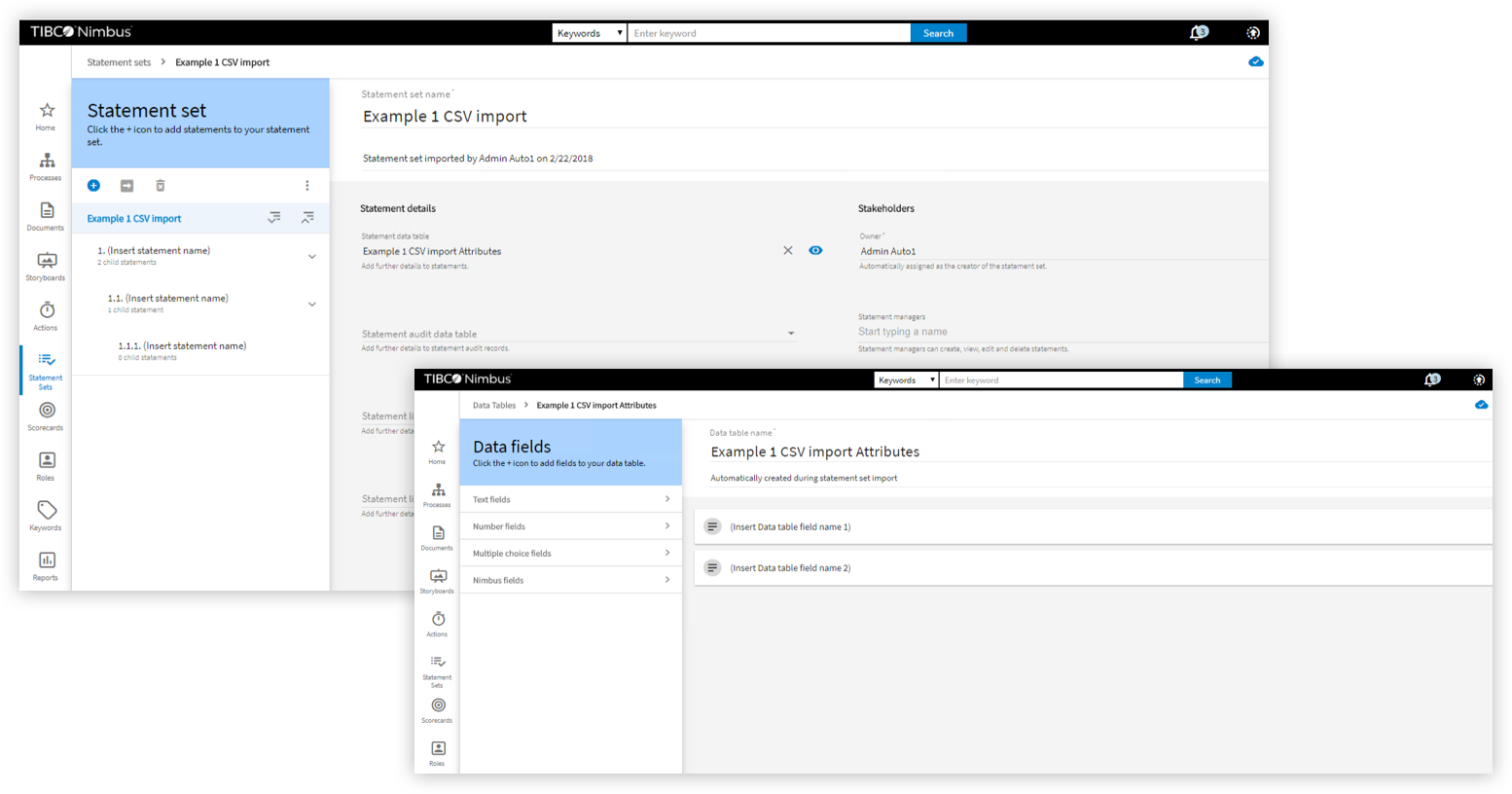The image size is (1512, 794).
Task: Toggle the eye icon for statement data table
Action: [815, 251]
